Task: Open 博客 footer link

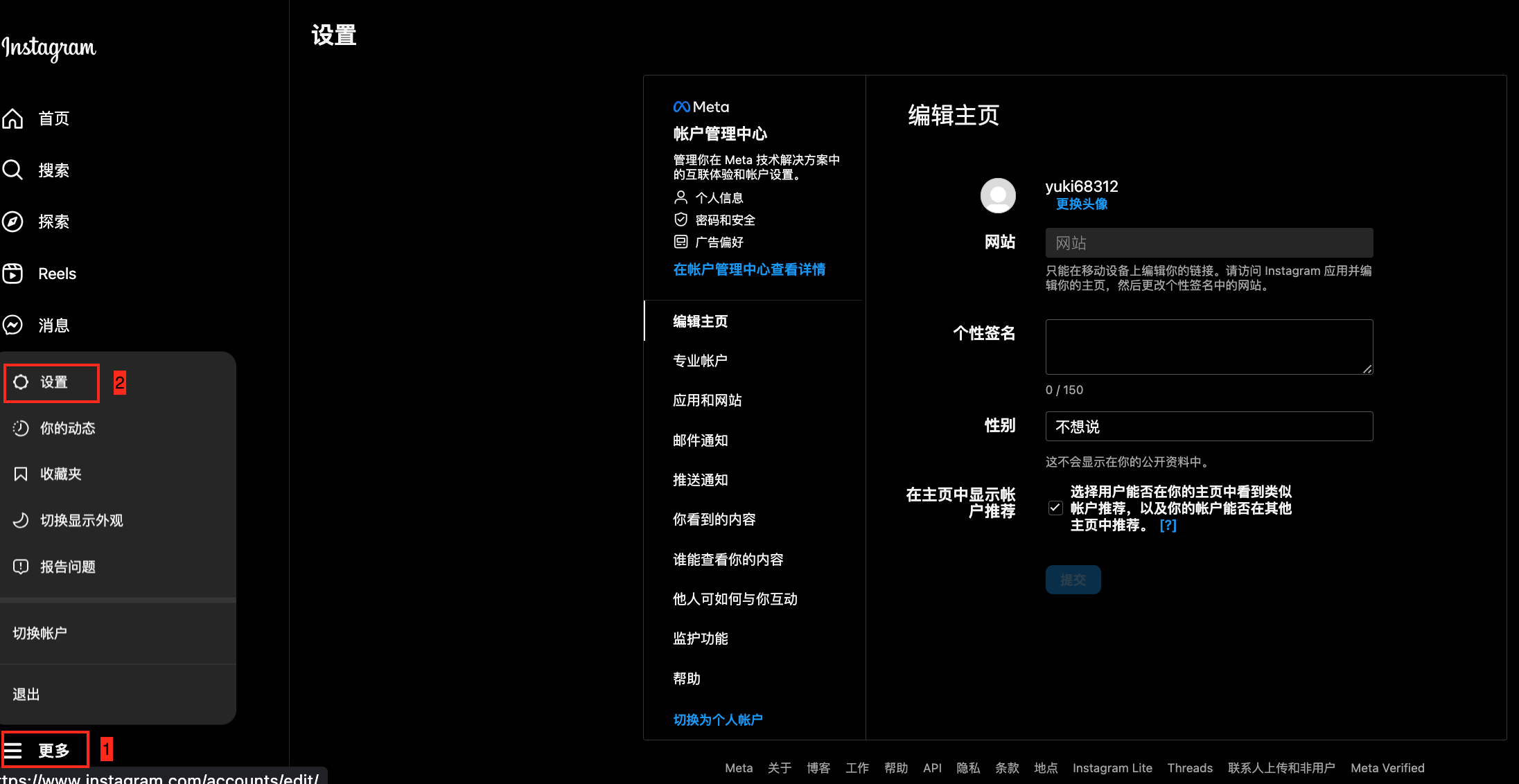Action: pos(818,767)
